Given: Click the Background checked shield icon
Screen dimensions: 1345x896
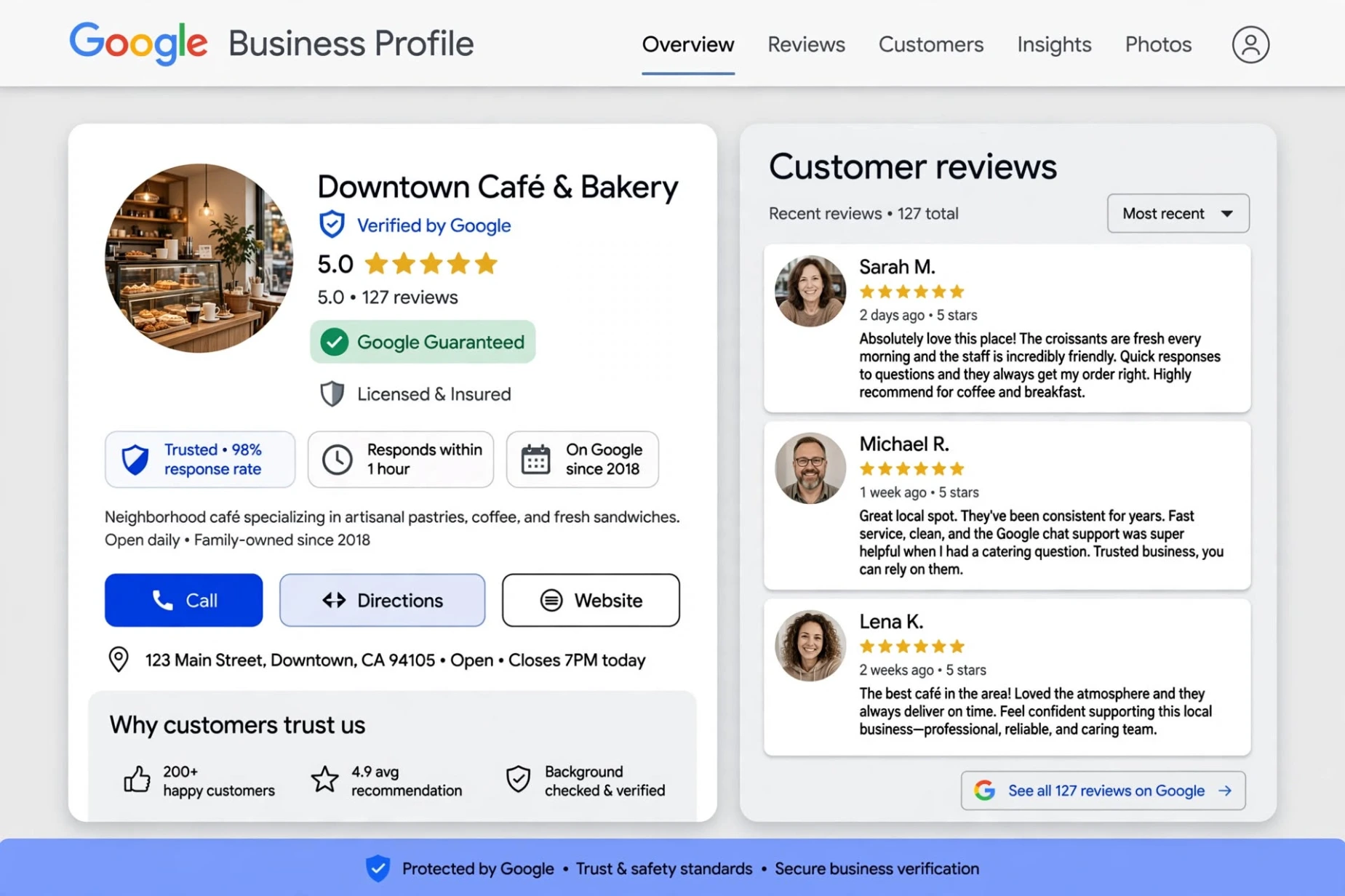Looking at the screenshot, I should click(518, 780).
